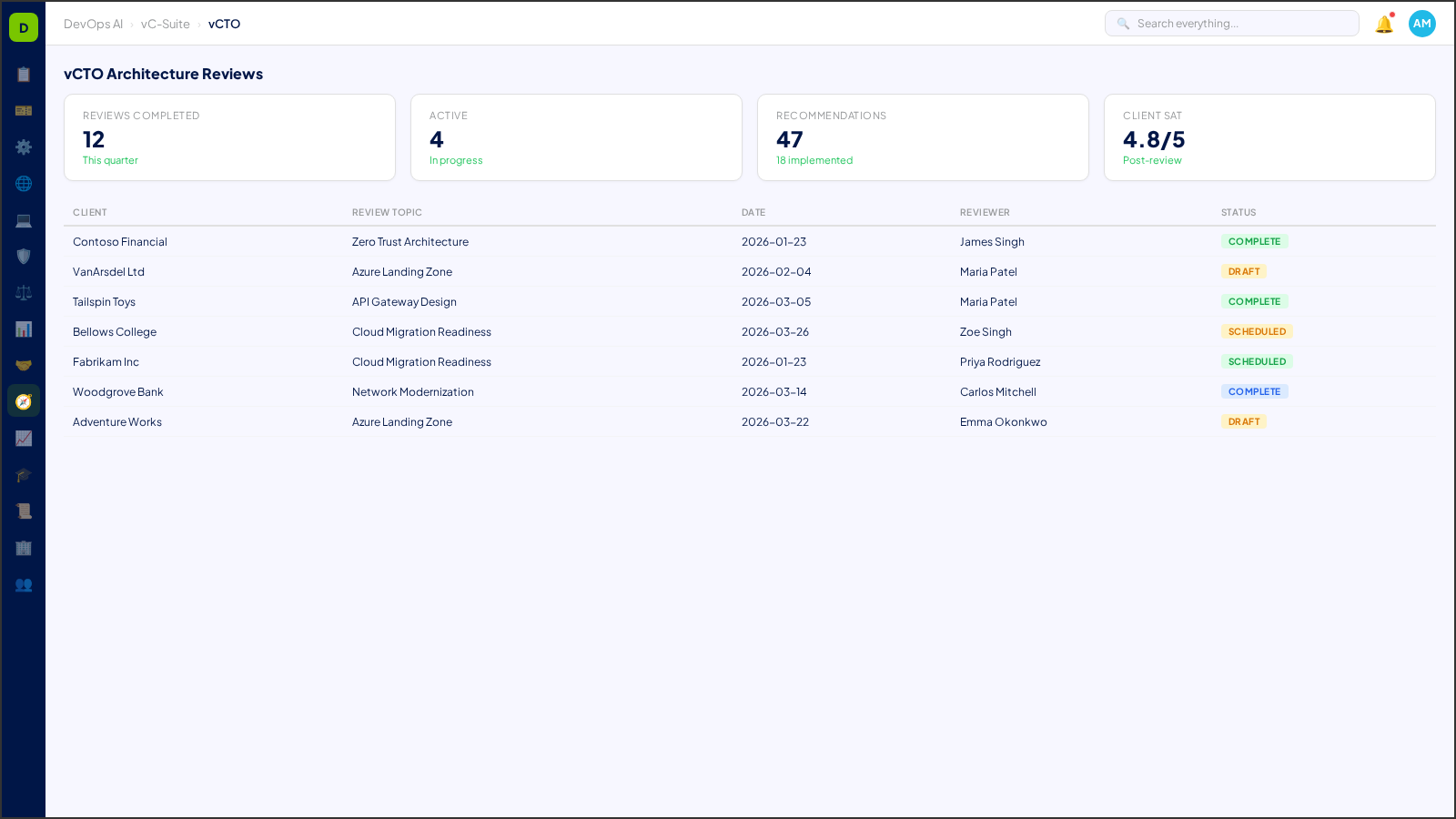Select the building icon in the sidebar

pos(24,548)
